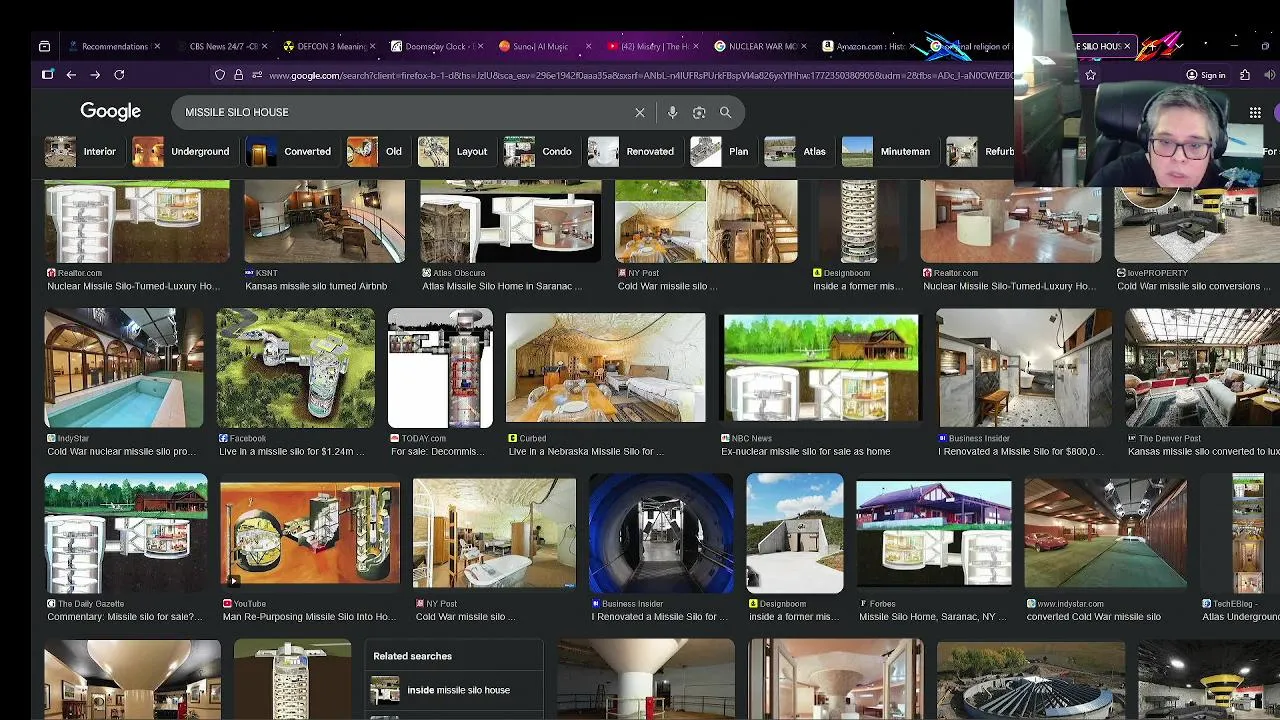Start voice search with the microphone icon
1280x720 pixels.
click(673, 112)
